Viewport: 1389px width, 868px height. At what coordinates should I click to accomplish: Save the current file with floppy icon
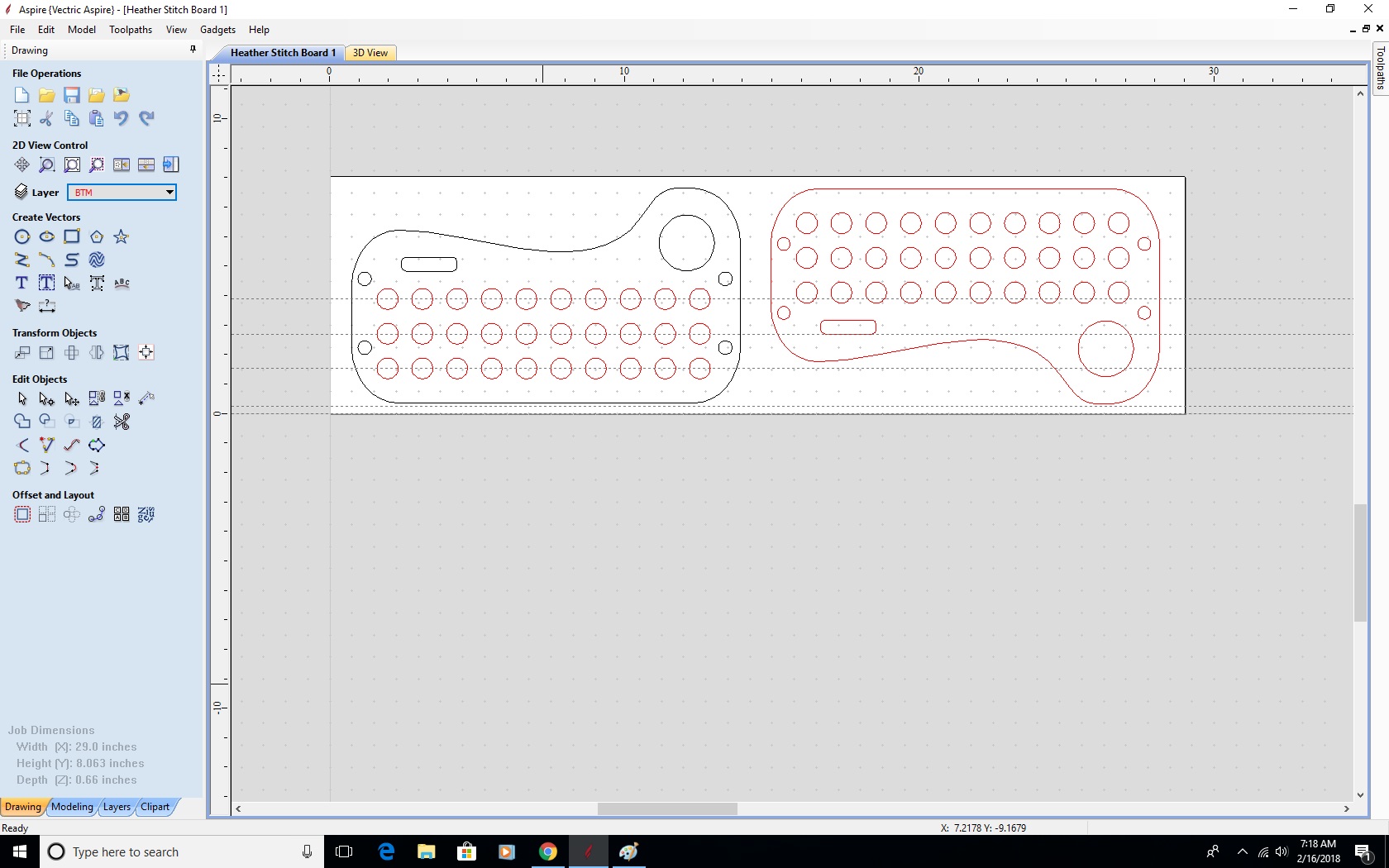[72, 95]
